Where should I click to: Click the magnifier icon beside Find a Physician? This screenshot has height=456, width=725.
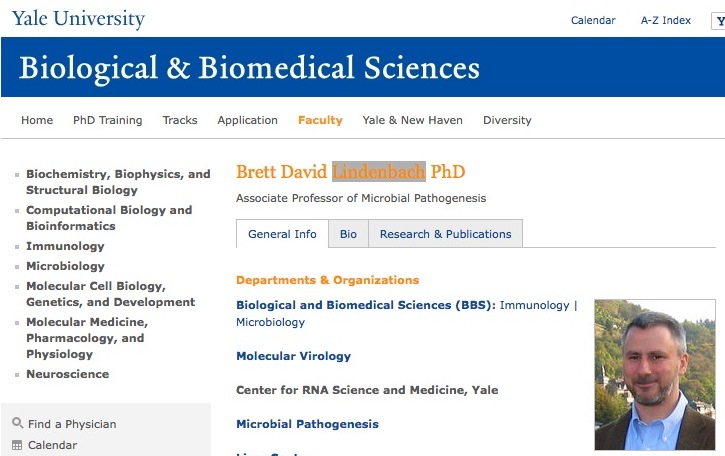click(x=17, y=424)
